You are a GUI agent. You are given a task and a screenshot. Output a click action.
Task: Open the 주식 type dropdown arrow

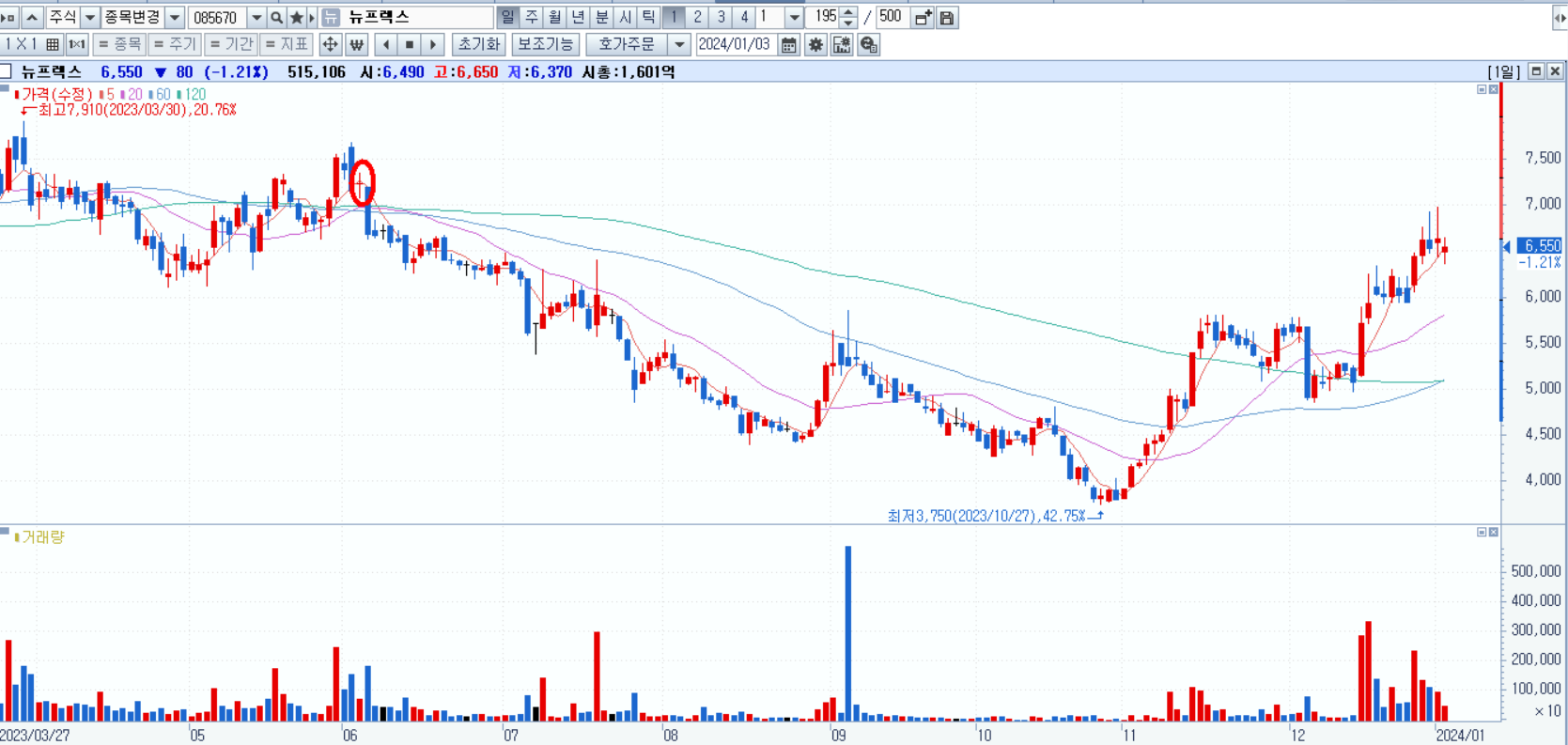click(x=90, y=17)
